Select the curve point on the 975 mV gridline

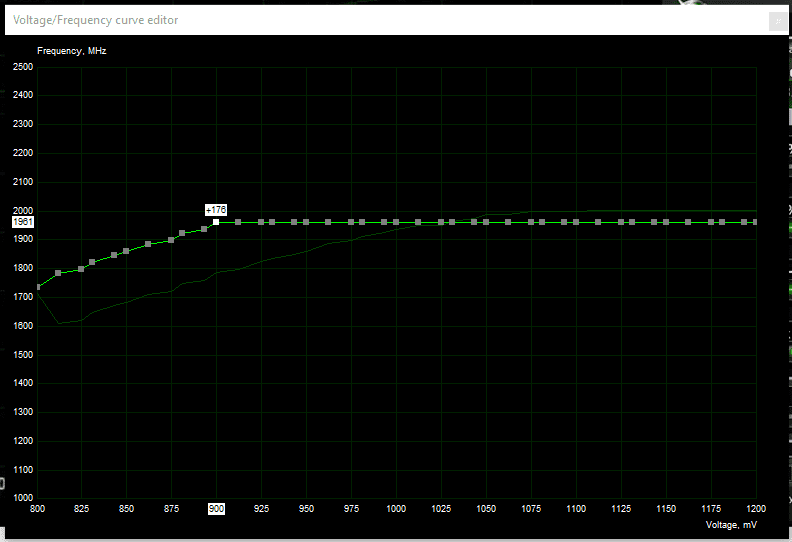[x=351, y=222]
